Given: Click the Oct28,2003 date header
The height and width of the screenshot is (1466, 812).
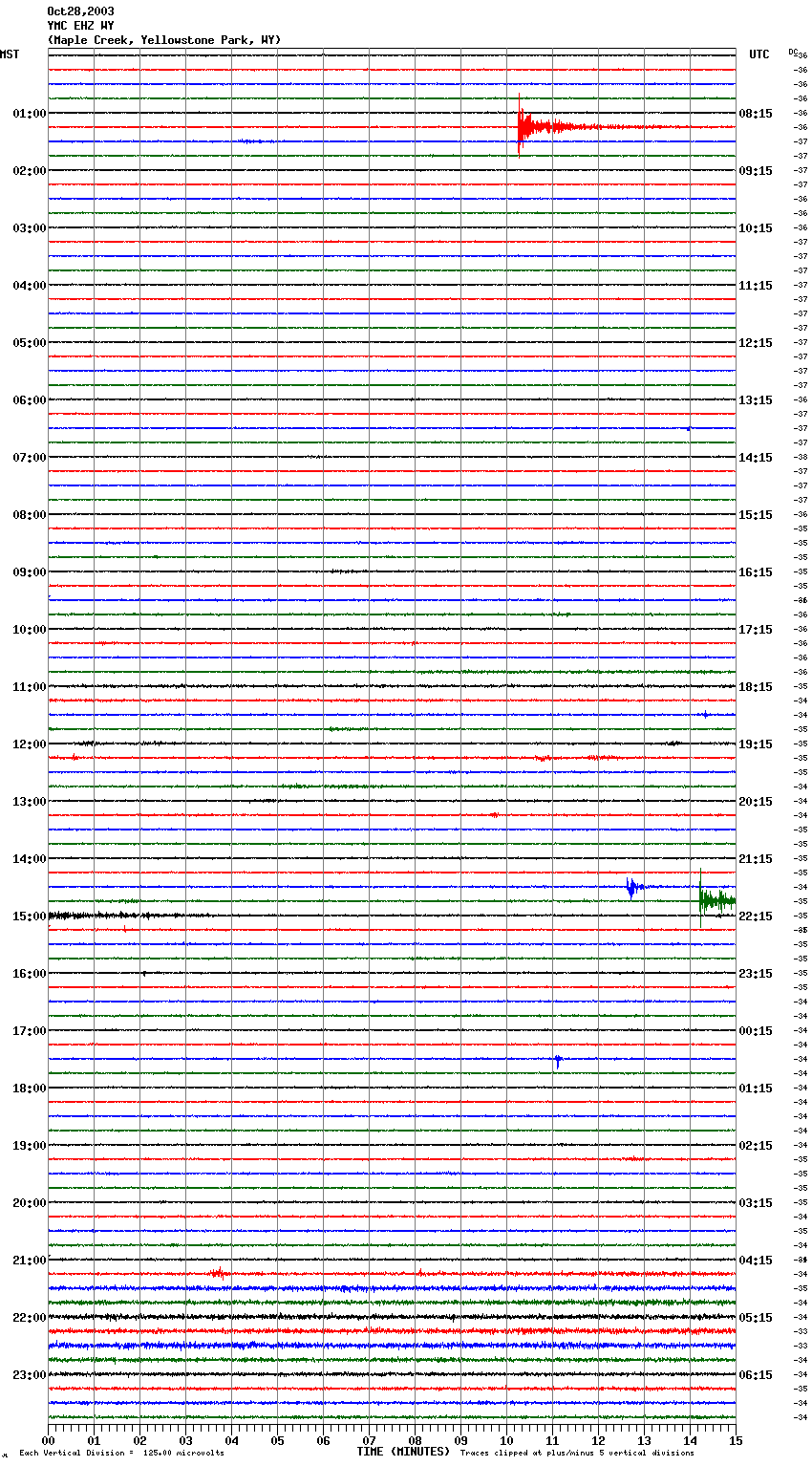Looking at the screenshot, I should 80,11.
